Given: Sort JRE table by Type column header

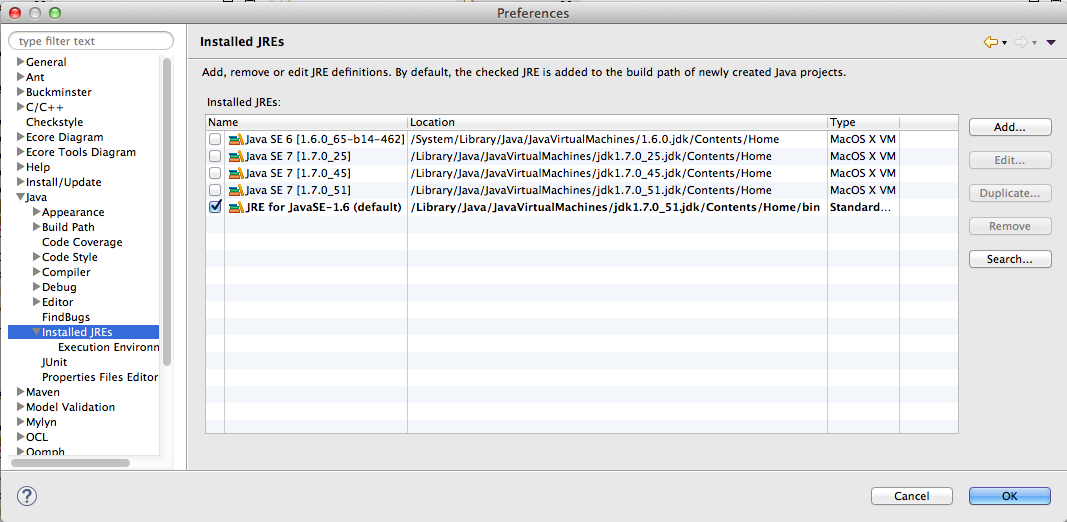Looking at the screenshot, I should [x=864, y=123].
